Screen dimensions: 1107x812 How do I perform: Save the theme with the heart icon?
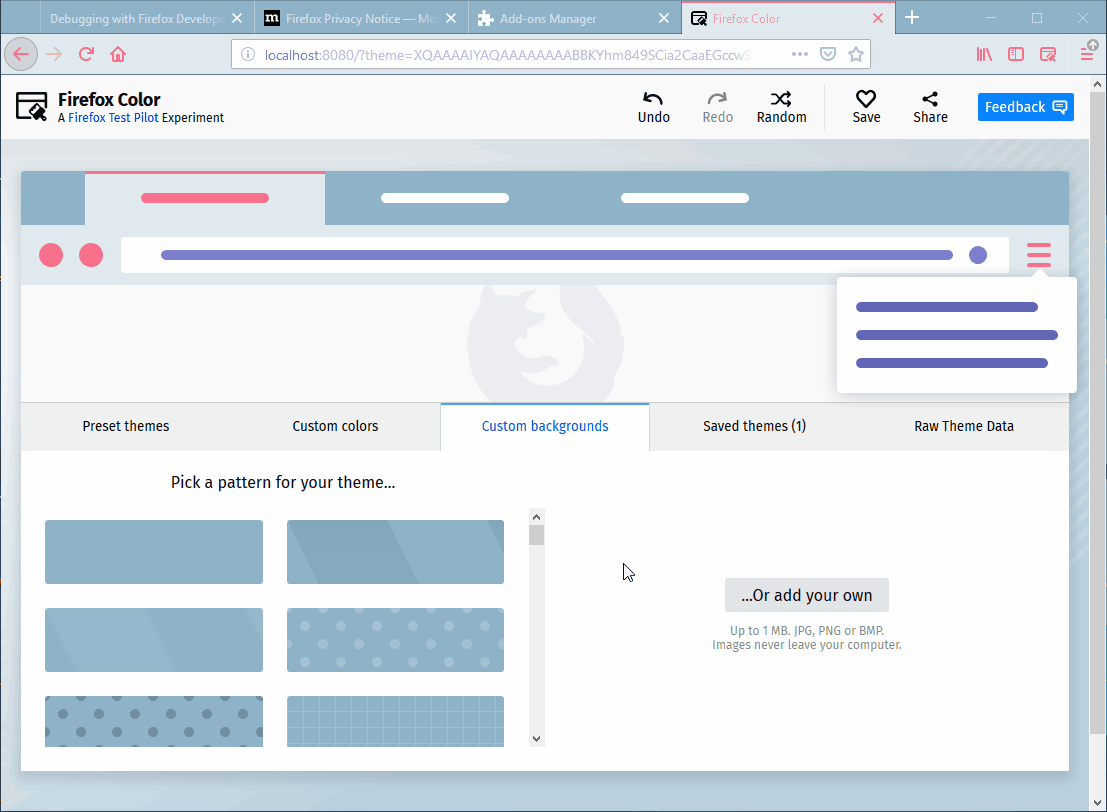point(866,107)
